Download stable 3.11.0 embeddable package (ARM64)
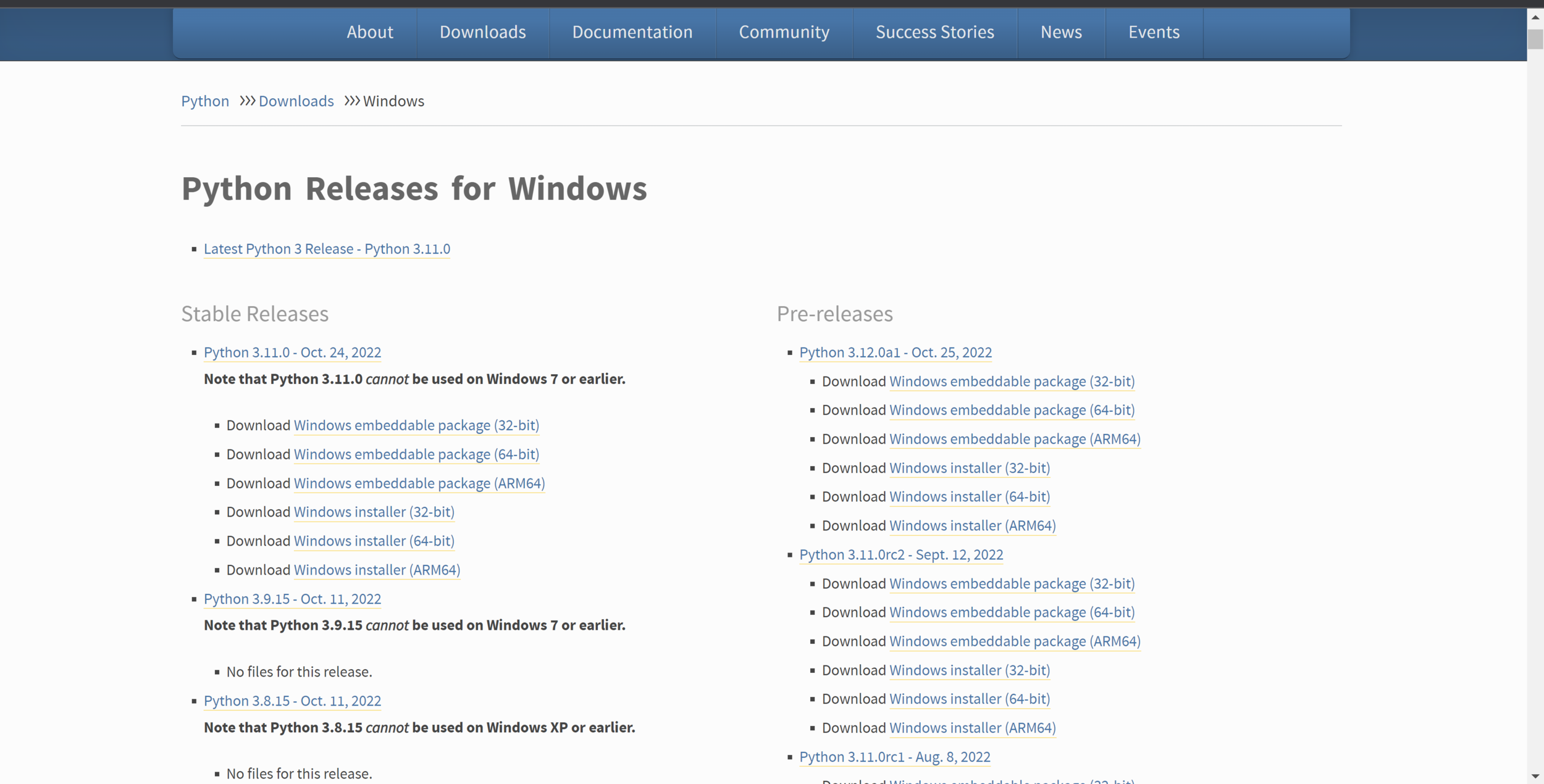 pos(419,483)
